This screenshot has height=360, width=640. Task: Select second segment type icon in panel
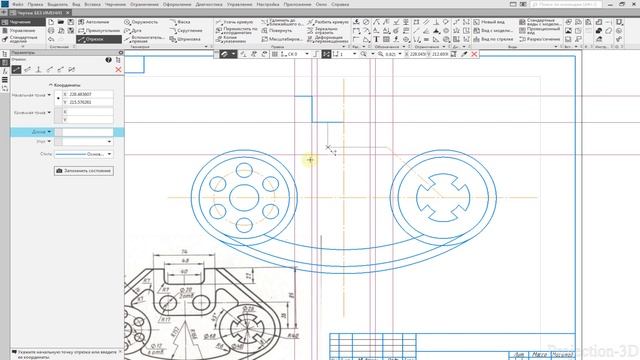click(27, 70)
